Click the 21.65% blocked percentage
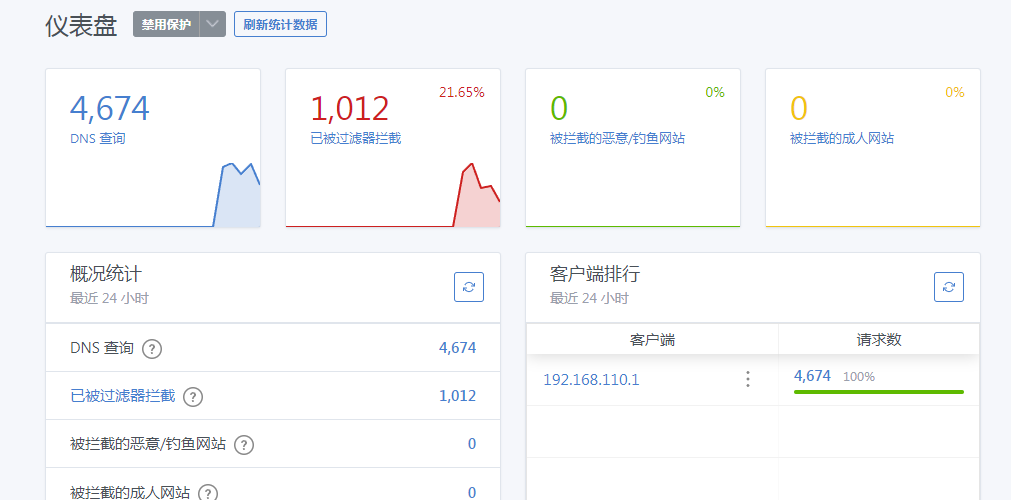The height and width of the screenshot is (500, 1011). (462, 92)
